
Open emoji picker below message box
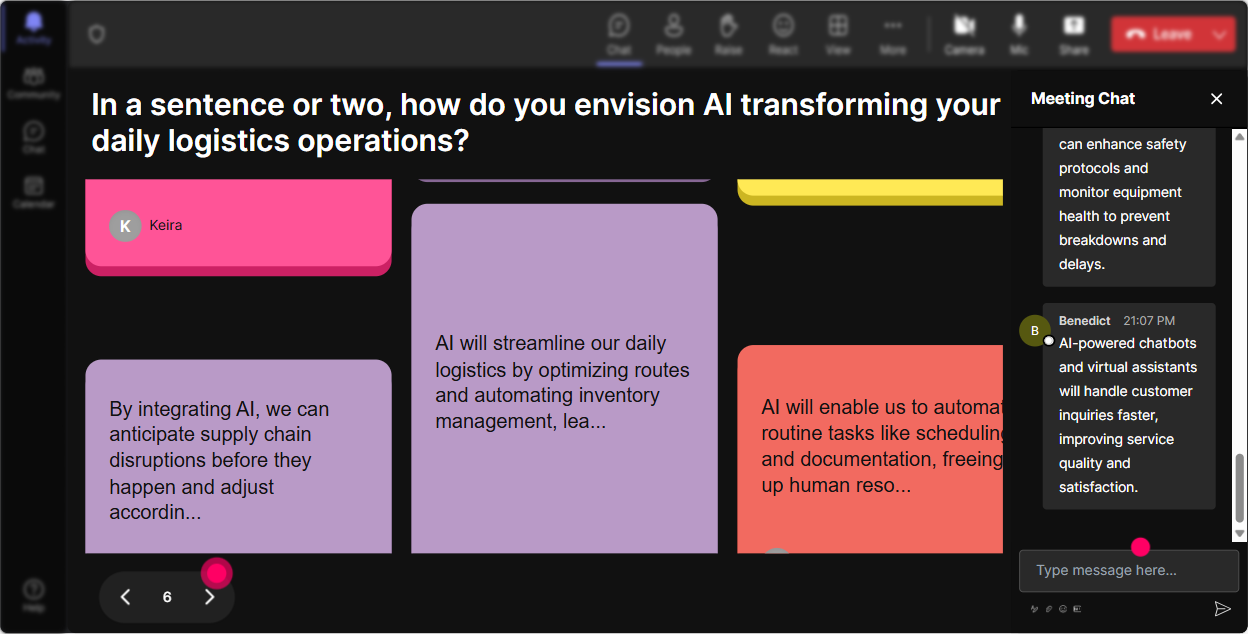[1063, 608]
